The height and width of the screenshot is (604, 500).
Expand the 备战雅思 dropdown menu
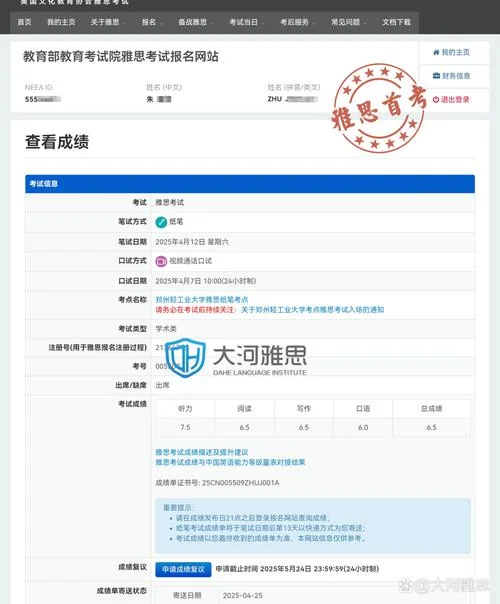[x=196, y=22]
